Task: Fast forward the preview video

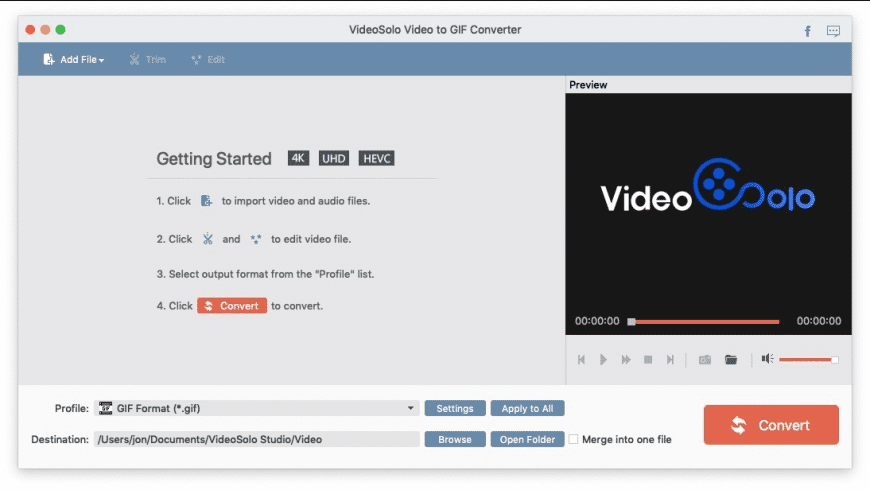Action: [x=625, y=360]
